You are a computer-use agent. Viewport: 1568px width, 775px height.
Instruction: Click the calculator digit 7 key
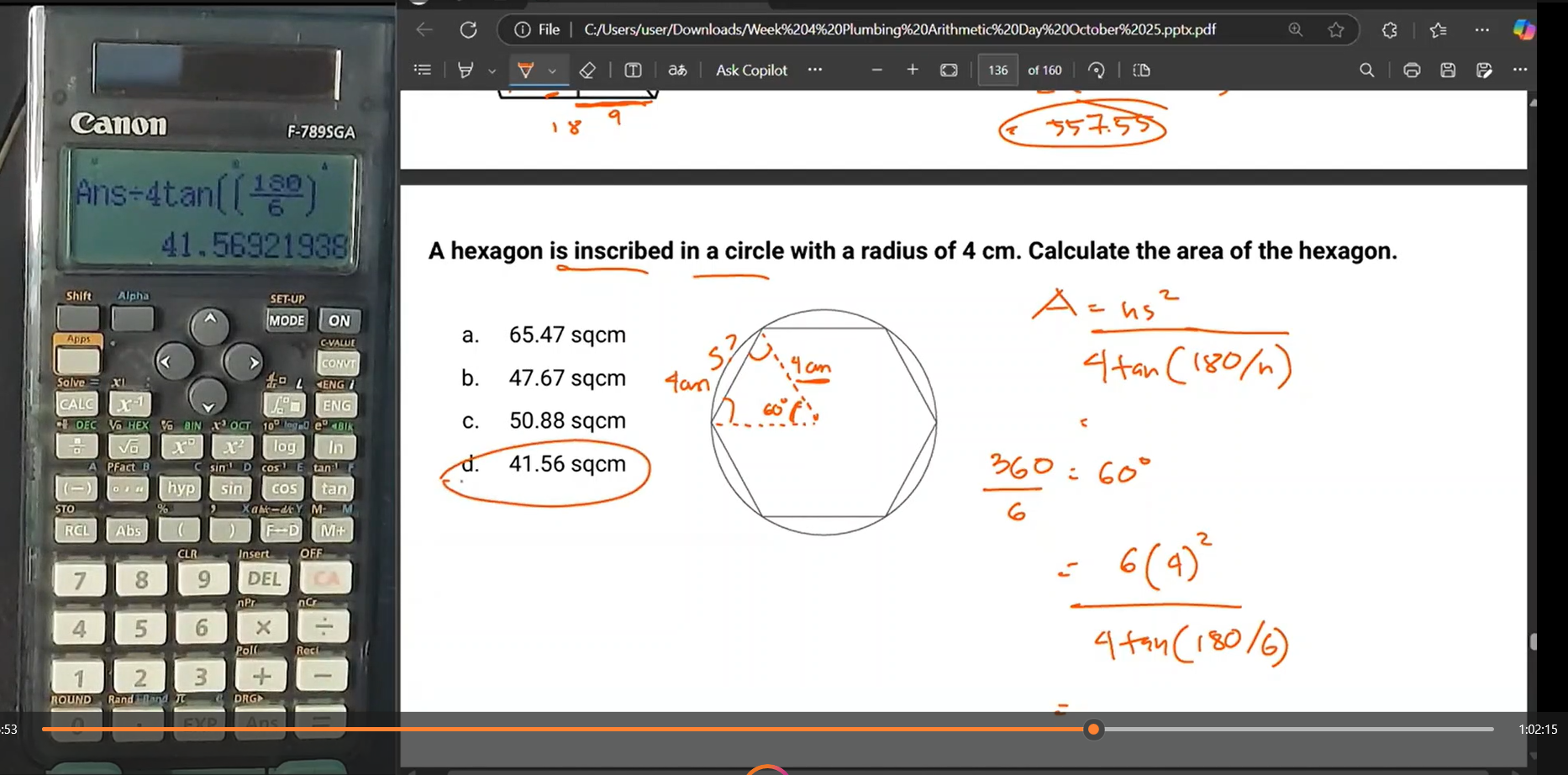pos(80,580)
